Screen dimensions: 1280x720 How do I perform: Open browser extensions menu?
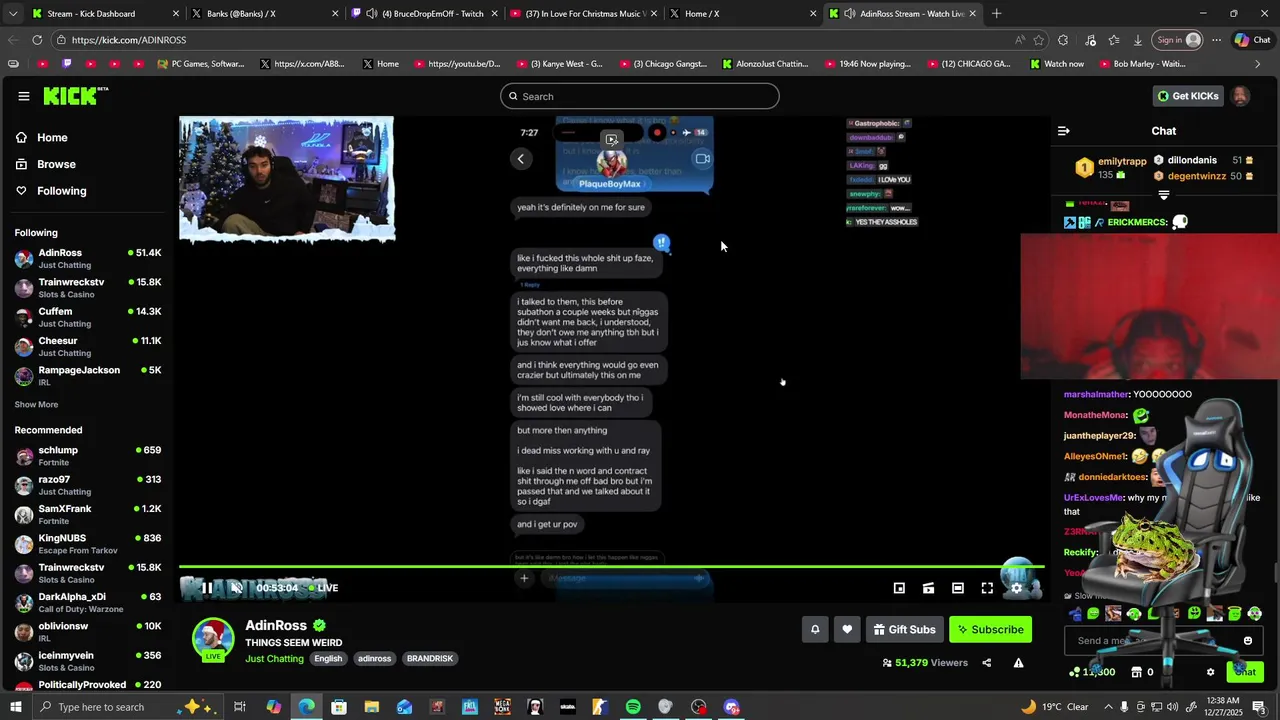(x=1063, y=40)
